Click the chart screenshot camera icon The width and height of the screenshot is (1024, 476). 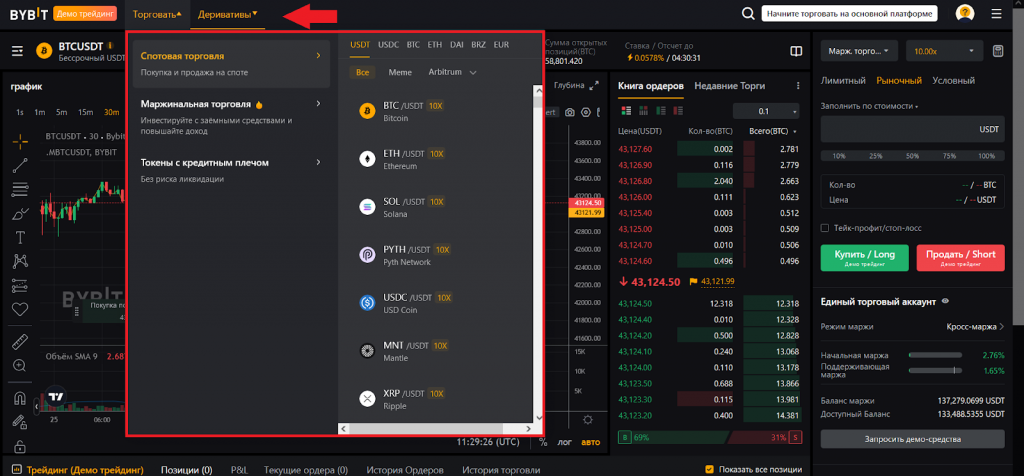pos(570,112)
